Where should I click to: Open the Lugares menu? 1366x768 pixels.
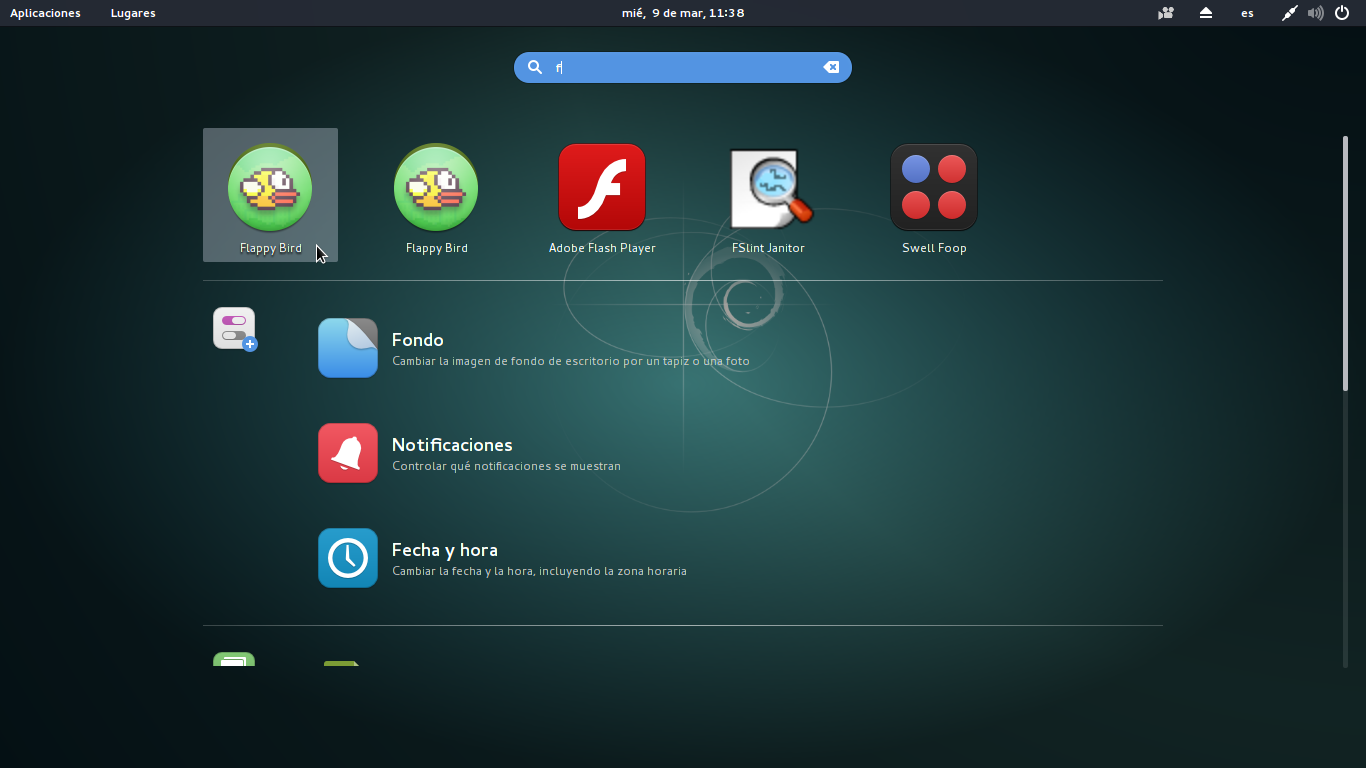(132, 13)
